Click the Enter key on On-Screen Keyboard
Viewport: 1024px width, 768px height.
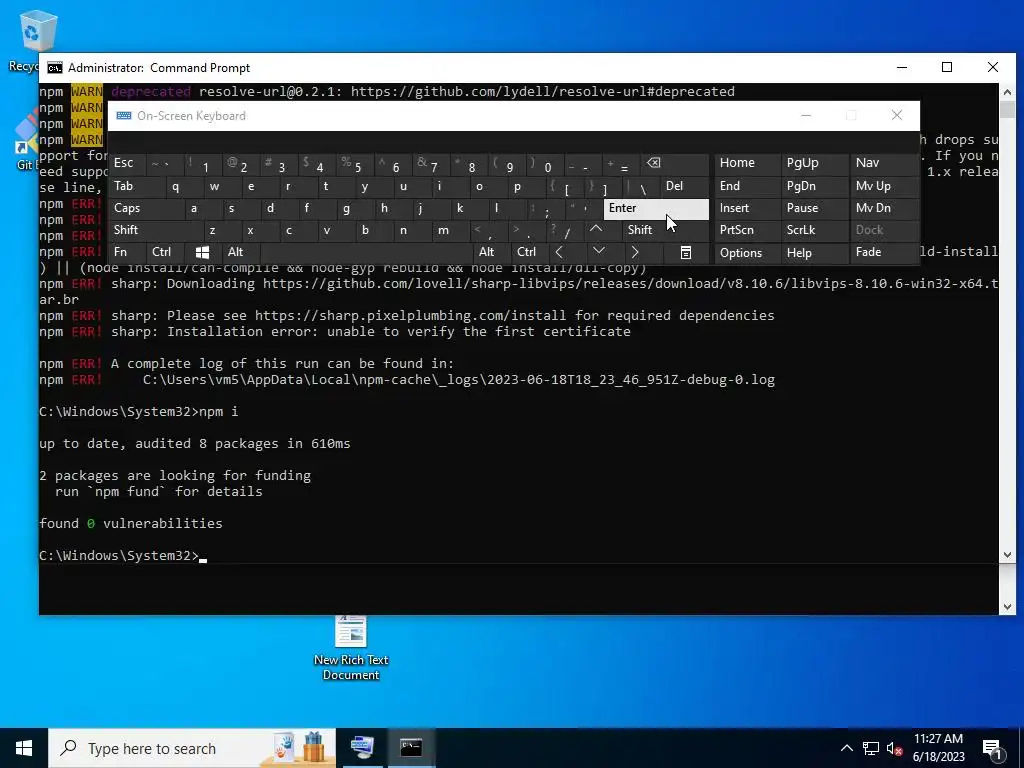coord(656,209)
